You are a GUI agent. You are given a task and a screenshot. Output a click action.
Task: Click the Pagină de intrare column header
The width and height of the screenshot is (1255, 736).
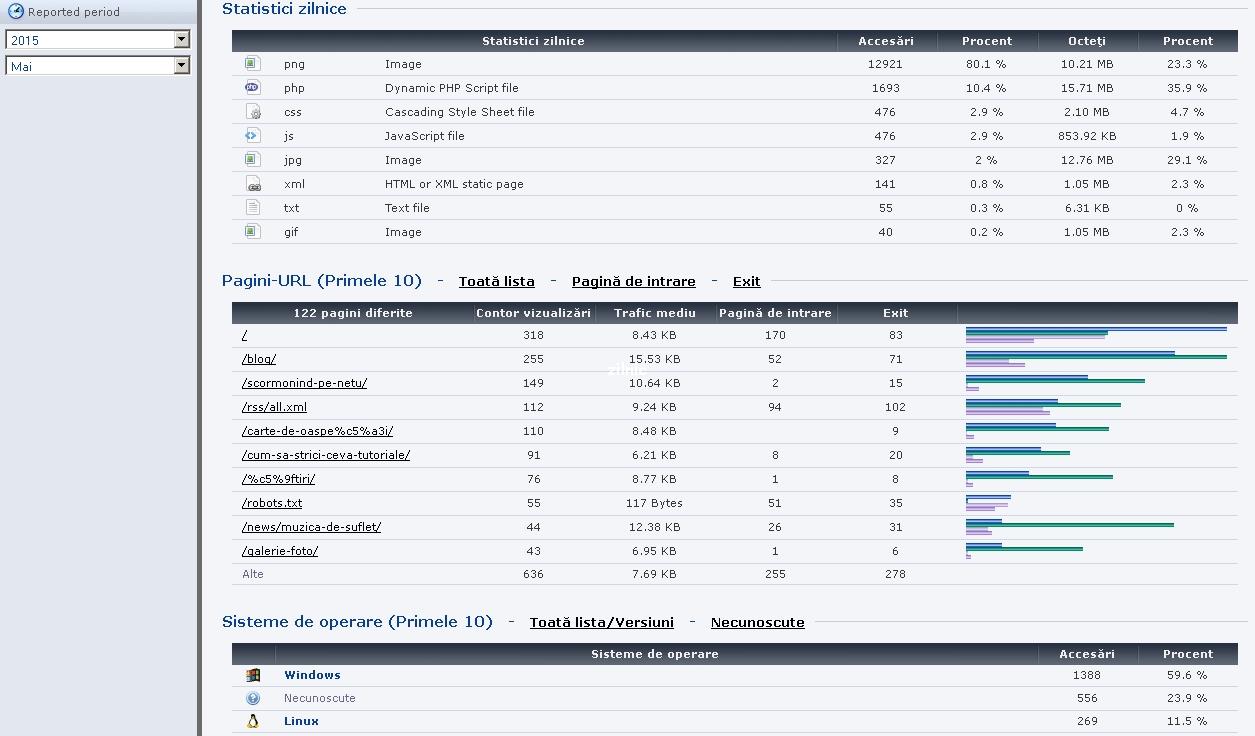pyautogui.click(x=775, y=313)
